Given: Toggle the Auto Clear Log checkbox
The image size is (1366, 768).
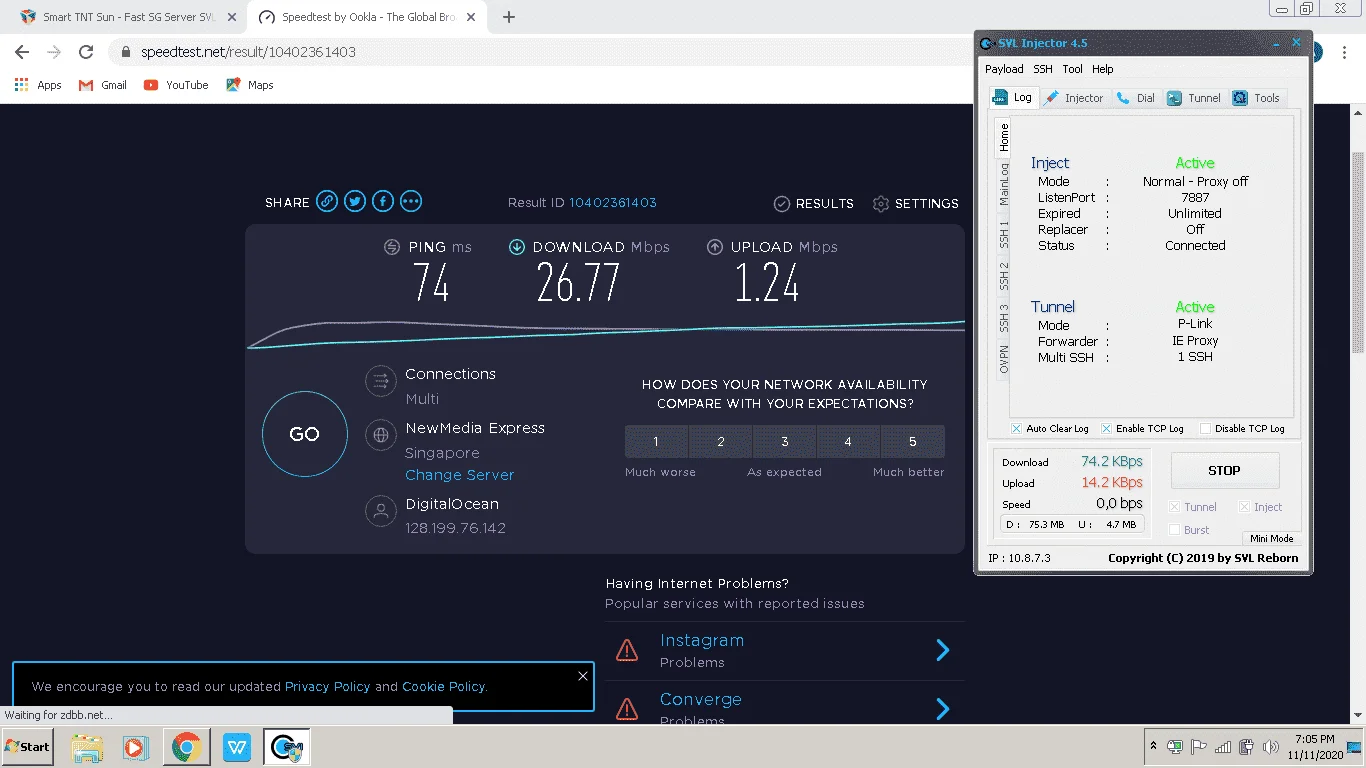Looking at the screenshot, I should tap(1016, 428).
